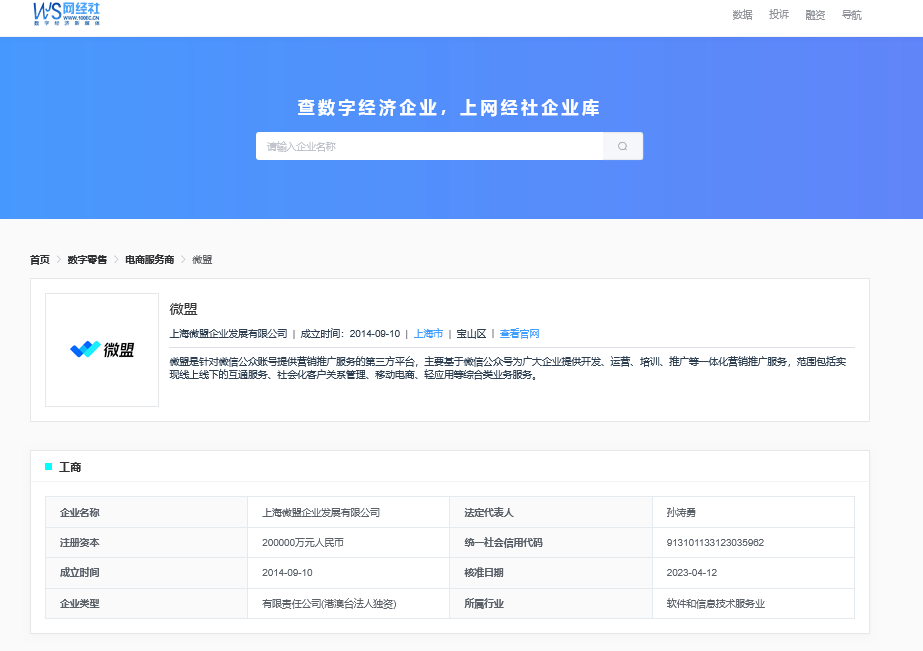Viewport: 923px width, 651px height.
Task: Open the 查看官网 link
Action: pyautogui.click(x=519, y=334)
